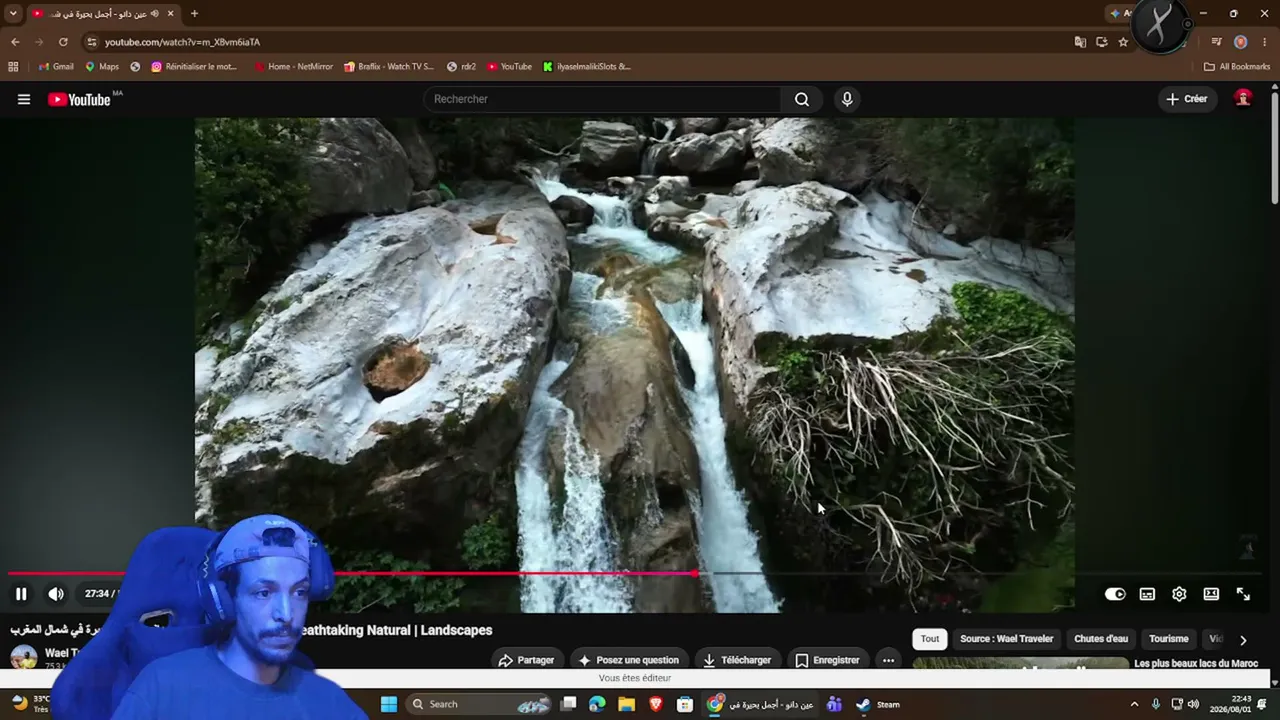The height and width of the screenshot is (720, 1280).
Task: Open Microsoft Edge from the taskbar
Action: point(597,704)
